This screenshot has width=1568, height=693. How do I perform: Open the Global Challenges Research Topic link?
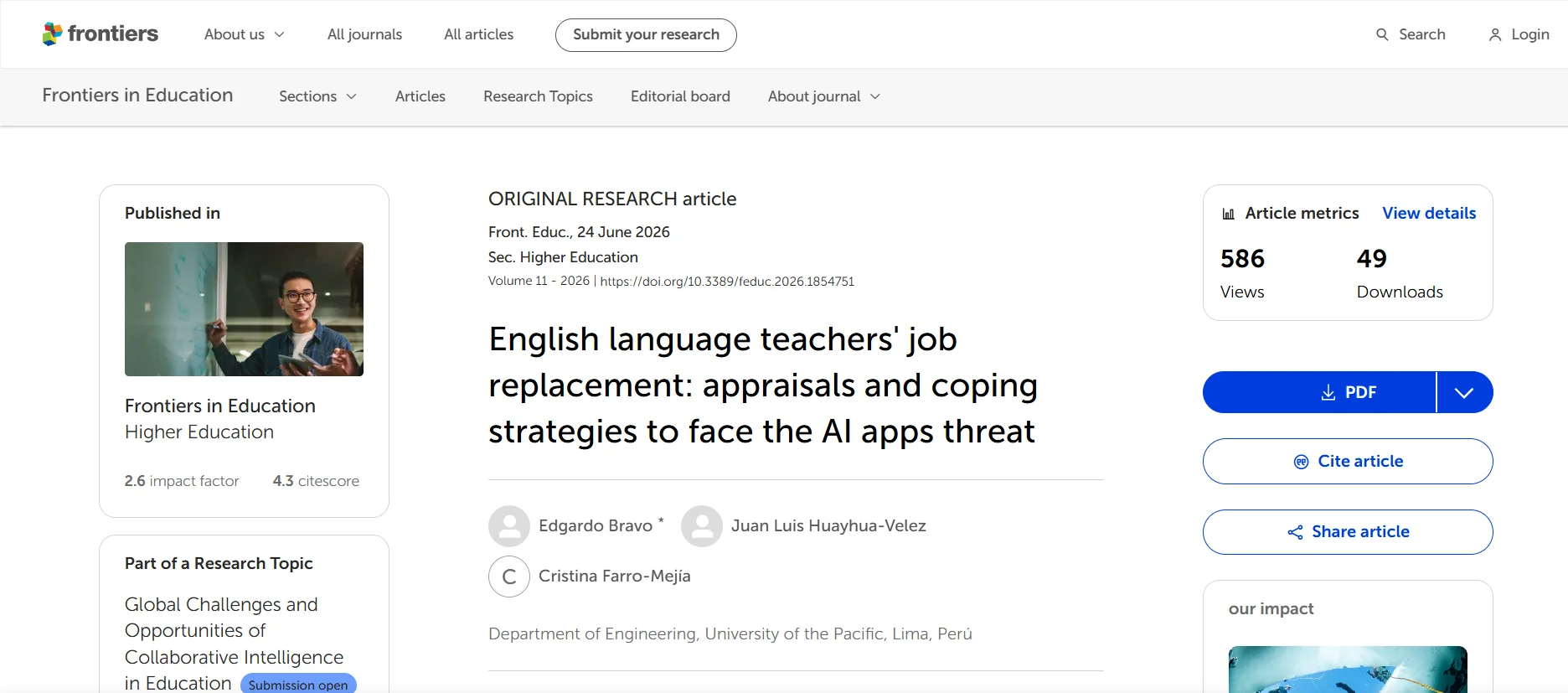(x=234, y=644)
